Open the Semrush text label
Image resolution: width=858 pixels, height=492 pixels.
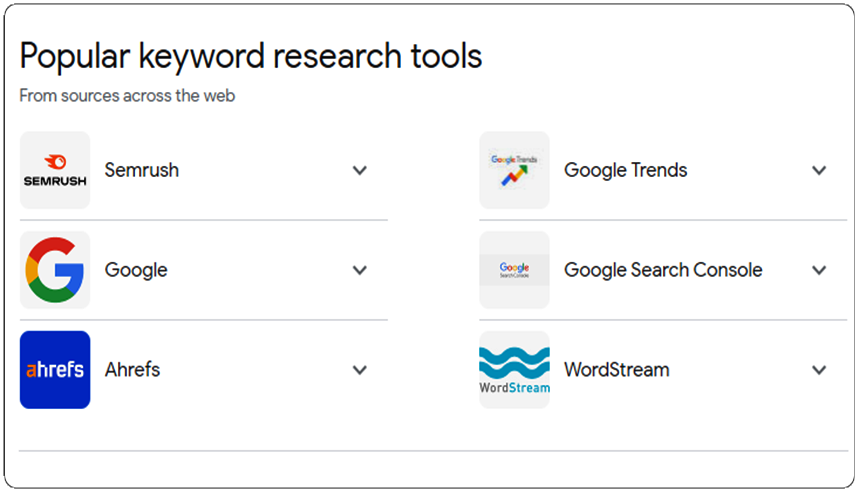point(142,170)
